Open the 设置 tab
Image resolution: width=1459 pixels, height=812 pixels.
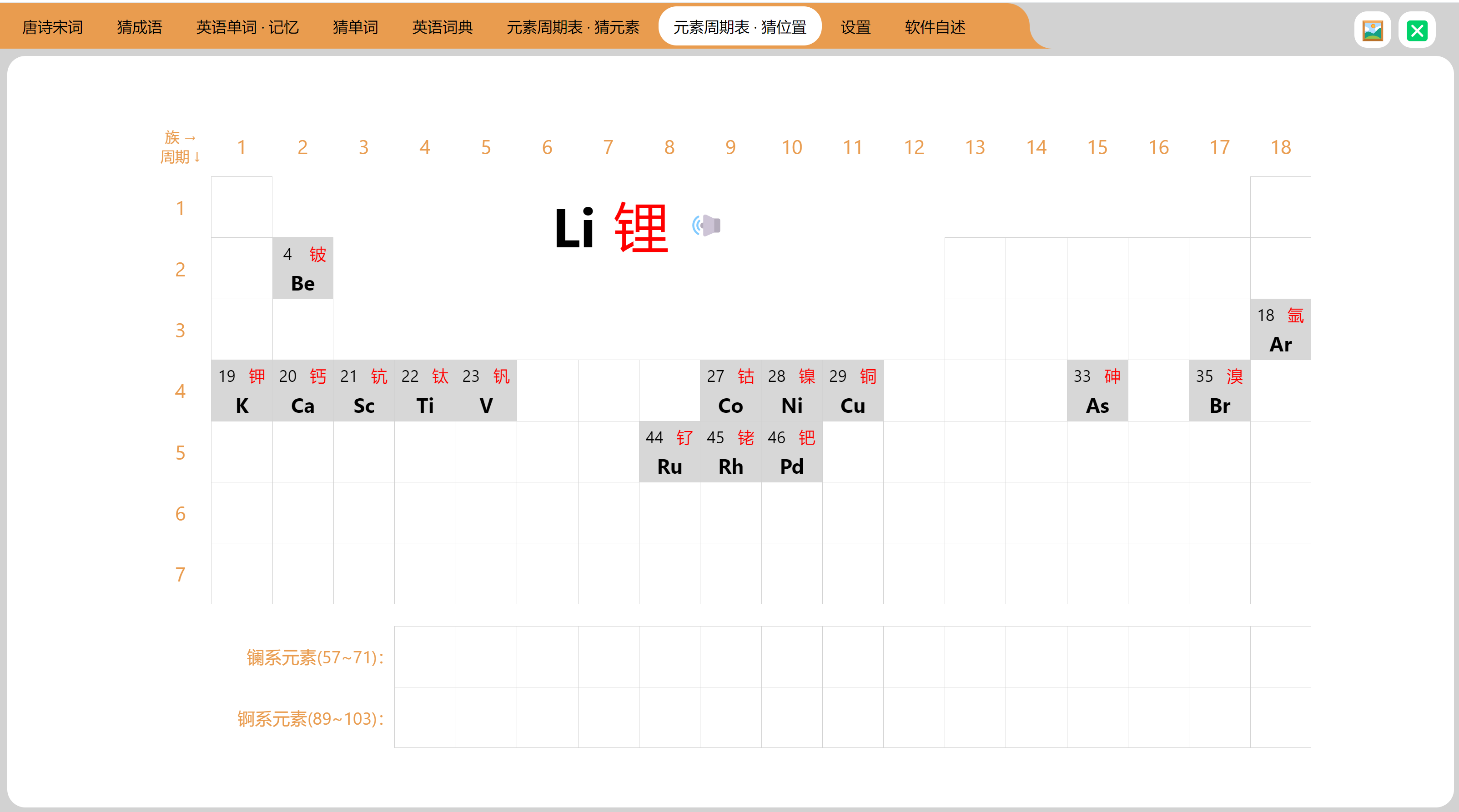tap(855, 27)
